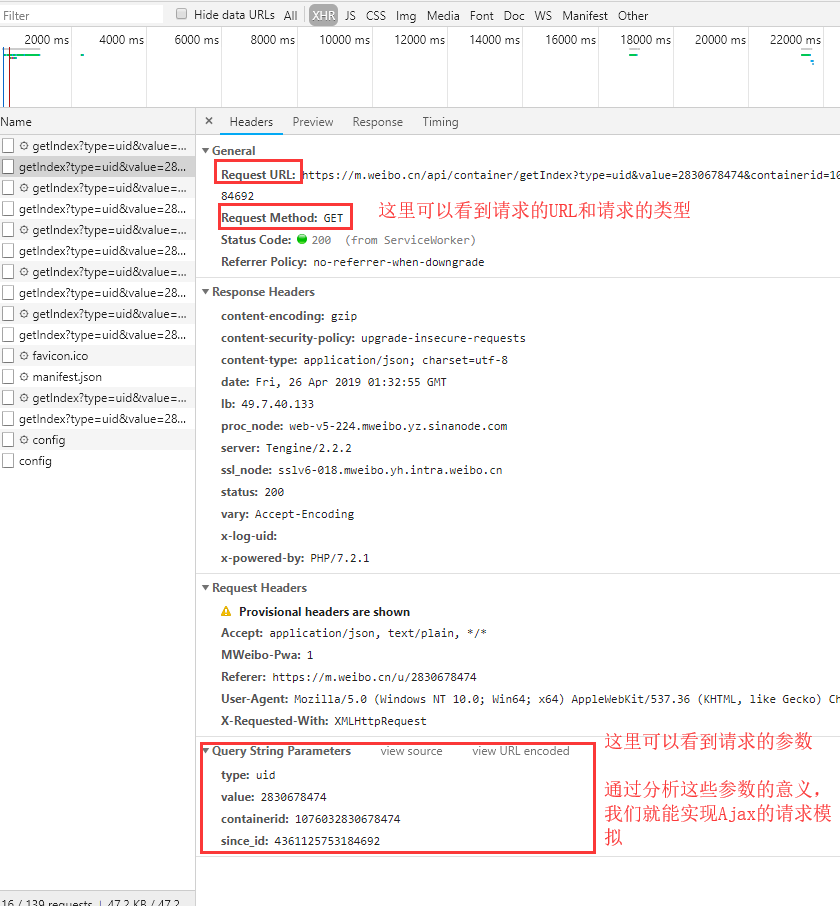Collapse the Response Headers section
The image size is (840, 906).
205,292
